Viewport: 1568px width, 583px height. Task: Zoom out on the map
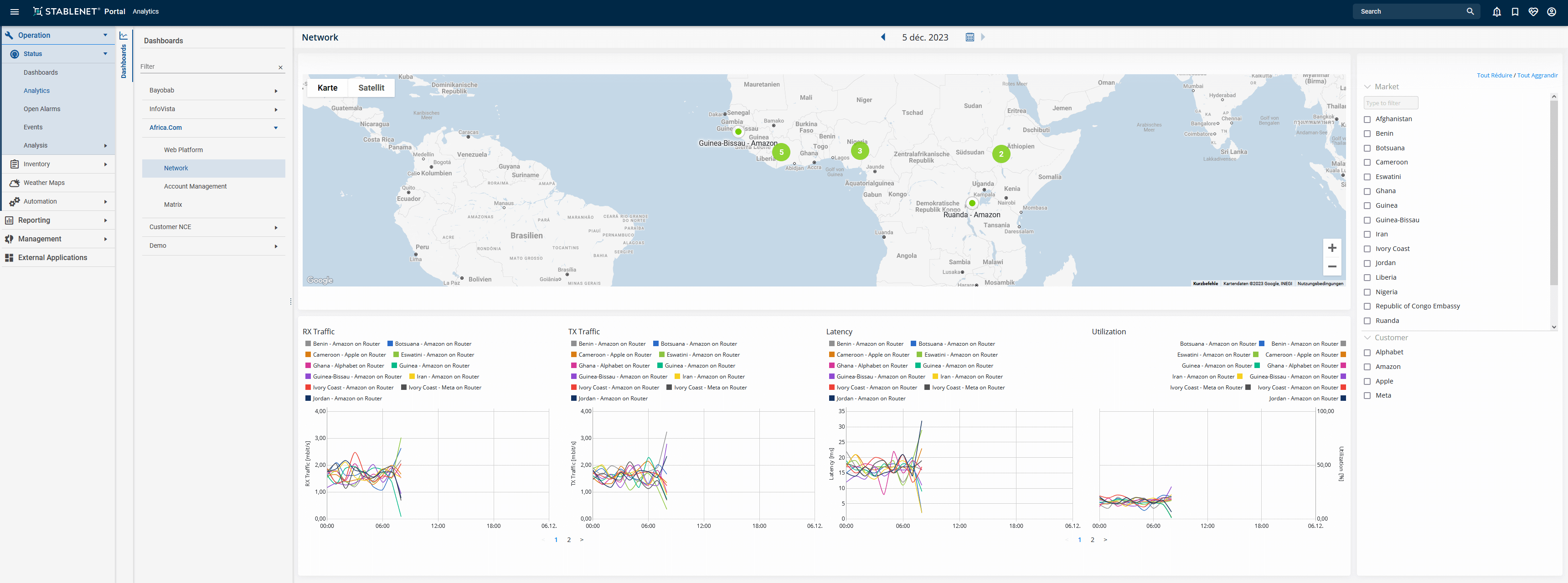tap(1332, 266)
